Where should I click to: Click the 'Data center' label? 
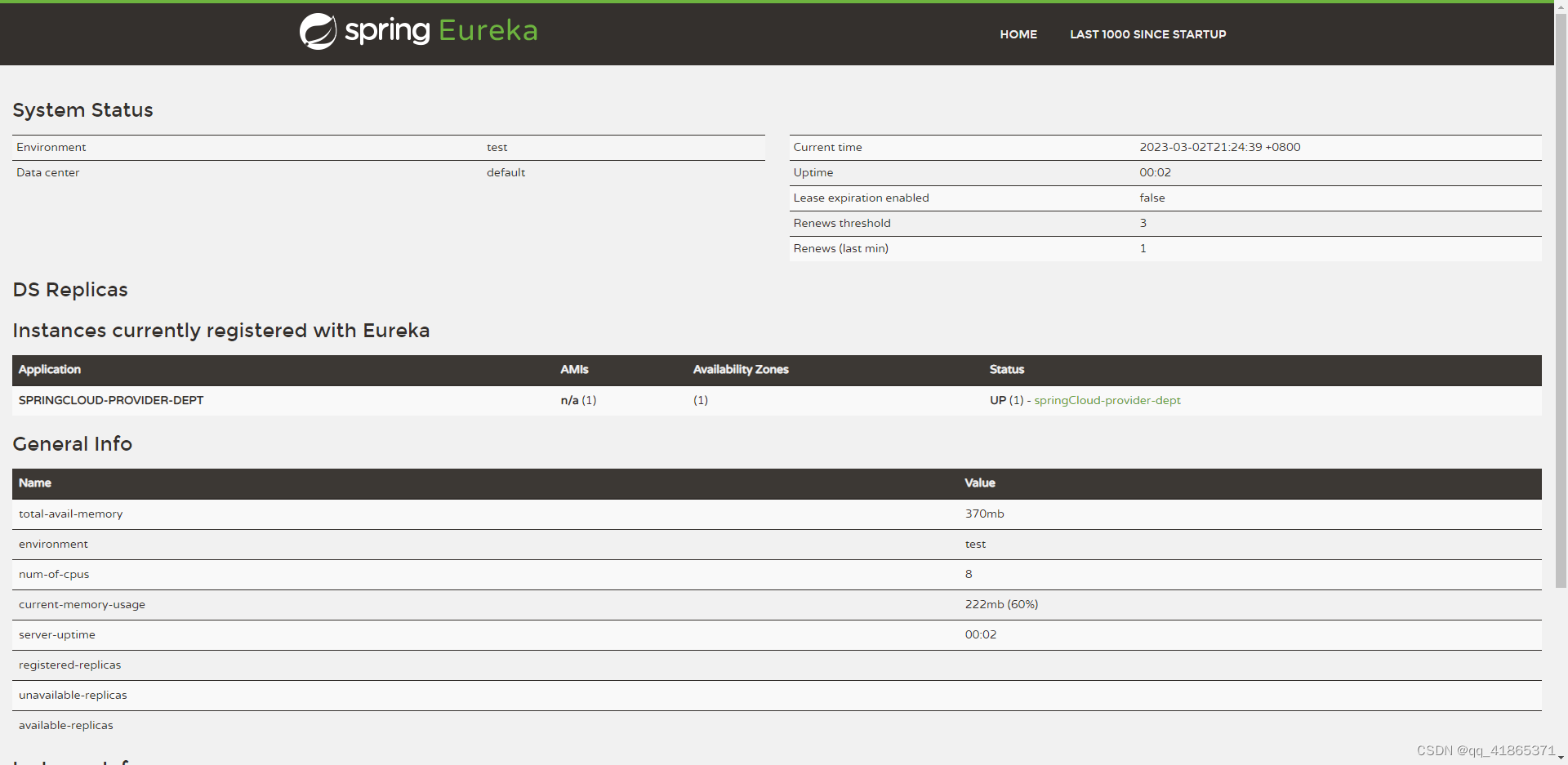[x=47, y=172]
